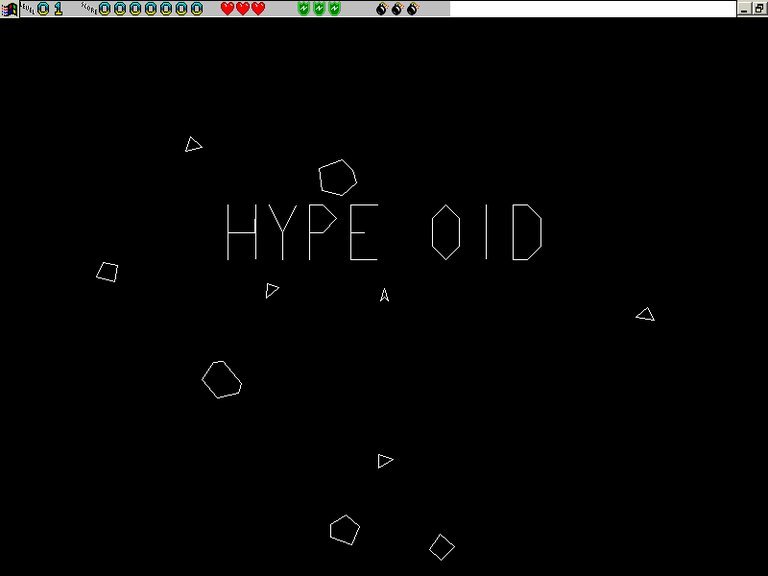Click the first red heart life icon
768x576 pixels.
tap(227, 9)
